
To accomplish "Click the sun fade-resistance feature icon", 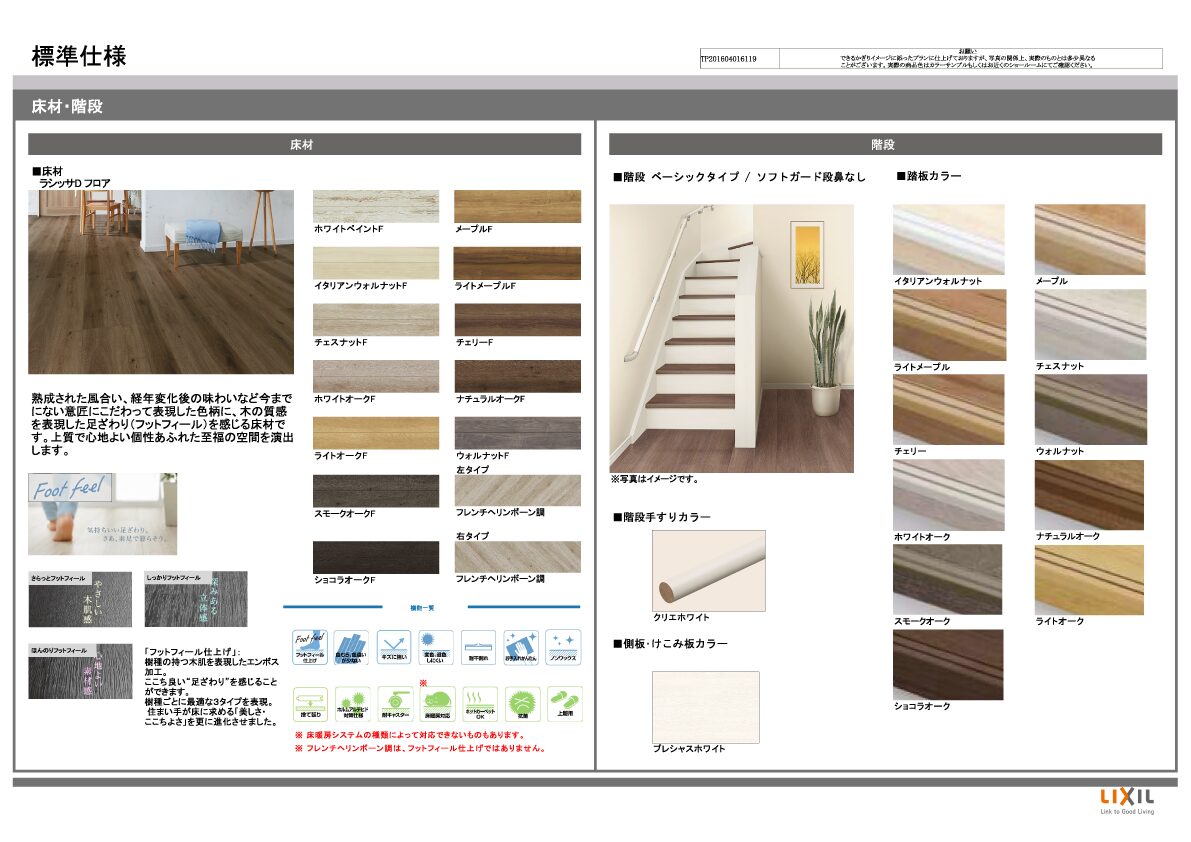I will tap(436, 647).
